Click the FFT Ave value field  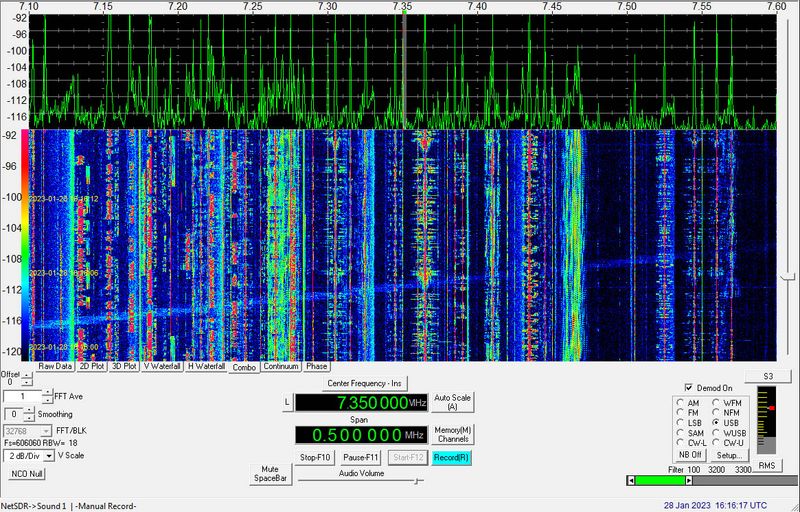coord(22,396)
